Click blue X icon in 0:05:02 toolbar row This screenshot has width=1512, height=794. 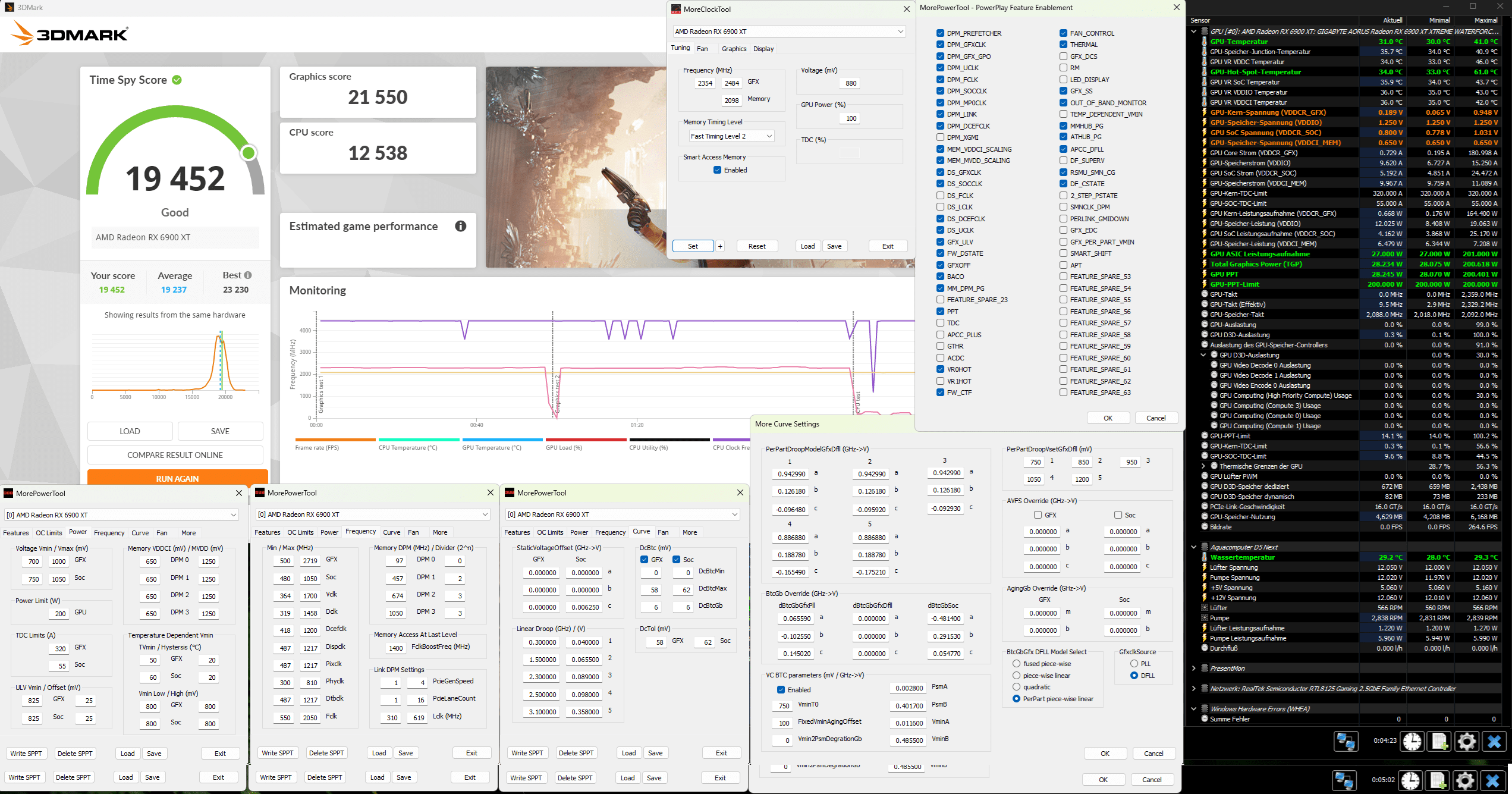[1492, 780]
